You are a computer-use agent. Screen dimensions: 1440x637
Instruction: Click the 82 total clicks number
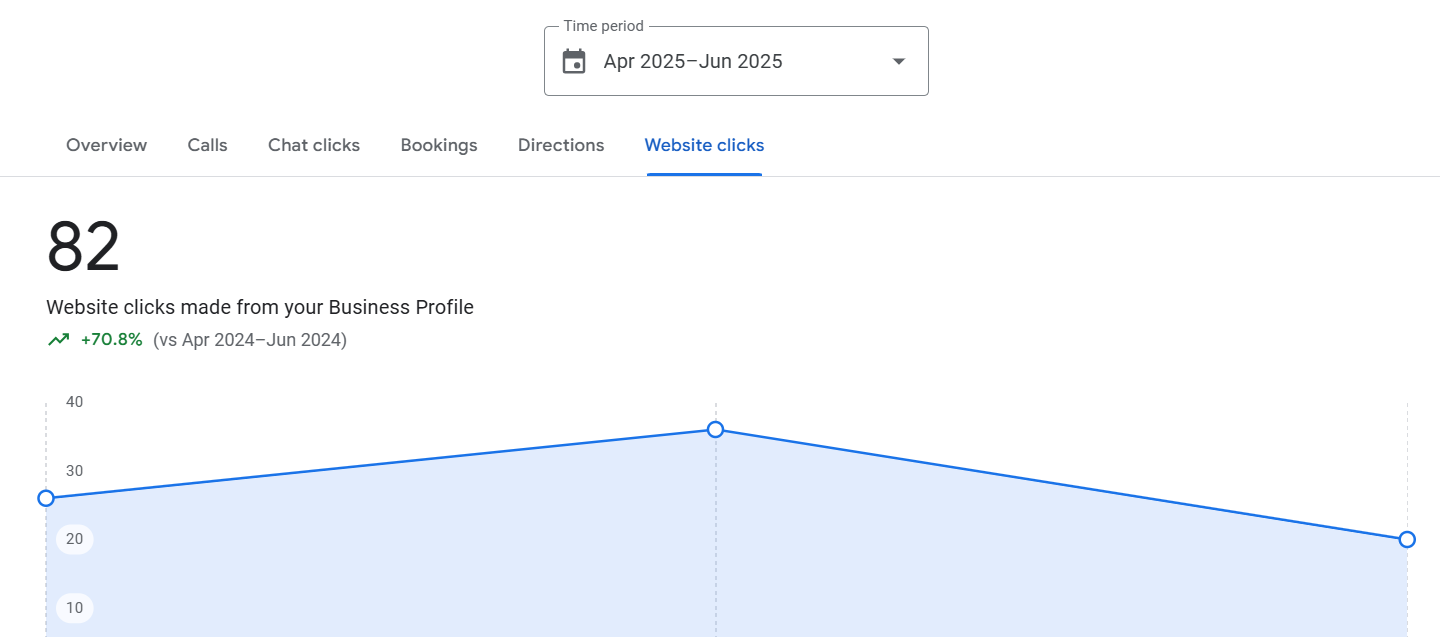[83, 247]
